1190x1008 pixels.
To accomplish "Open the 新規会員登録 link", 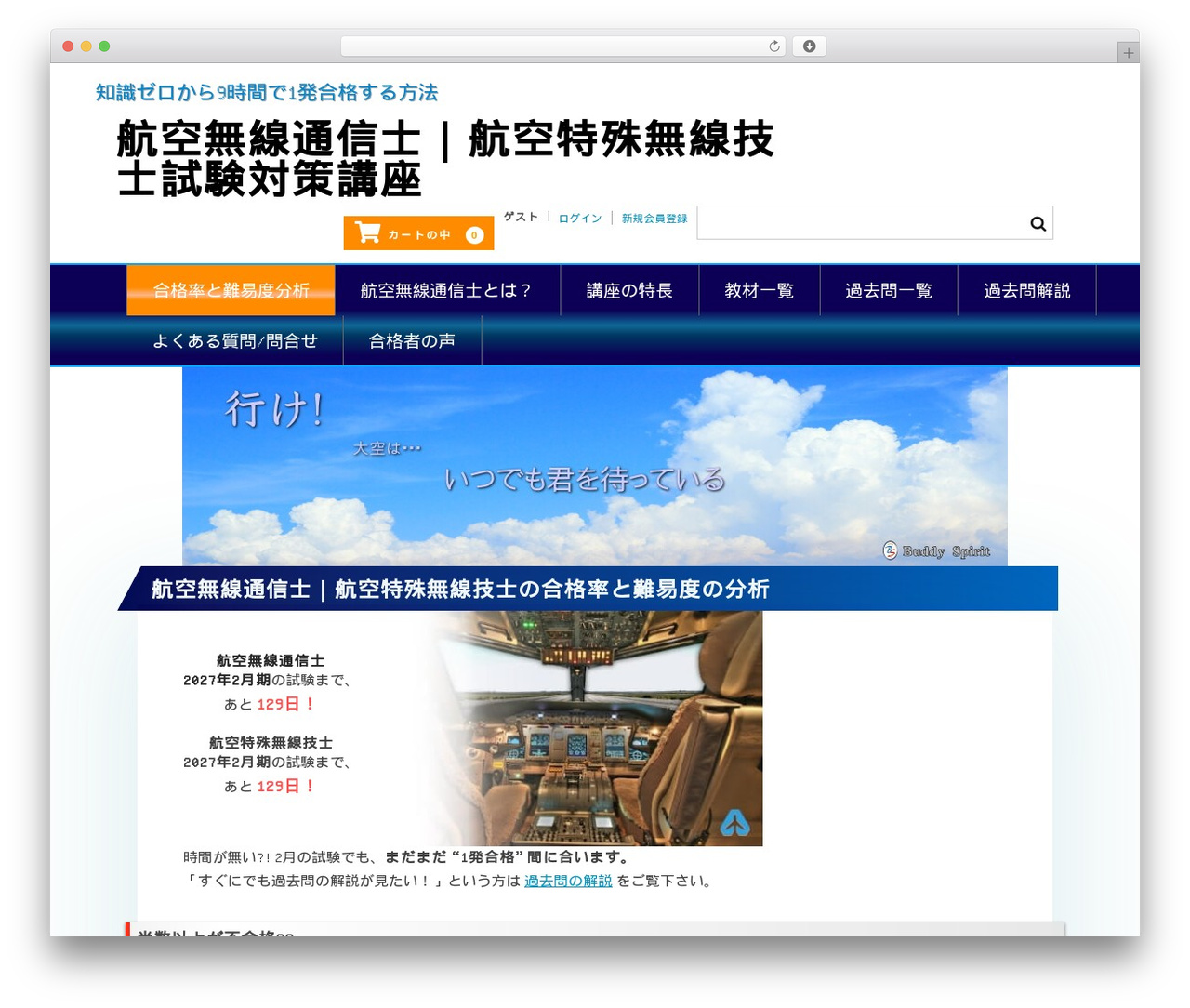I will click(x=654, y=219).
